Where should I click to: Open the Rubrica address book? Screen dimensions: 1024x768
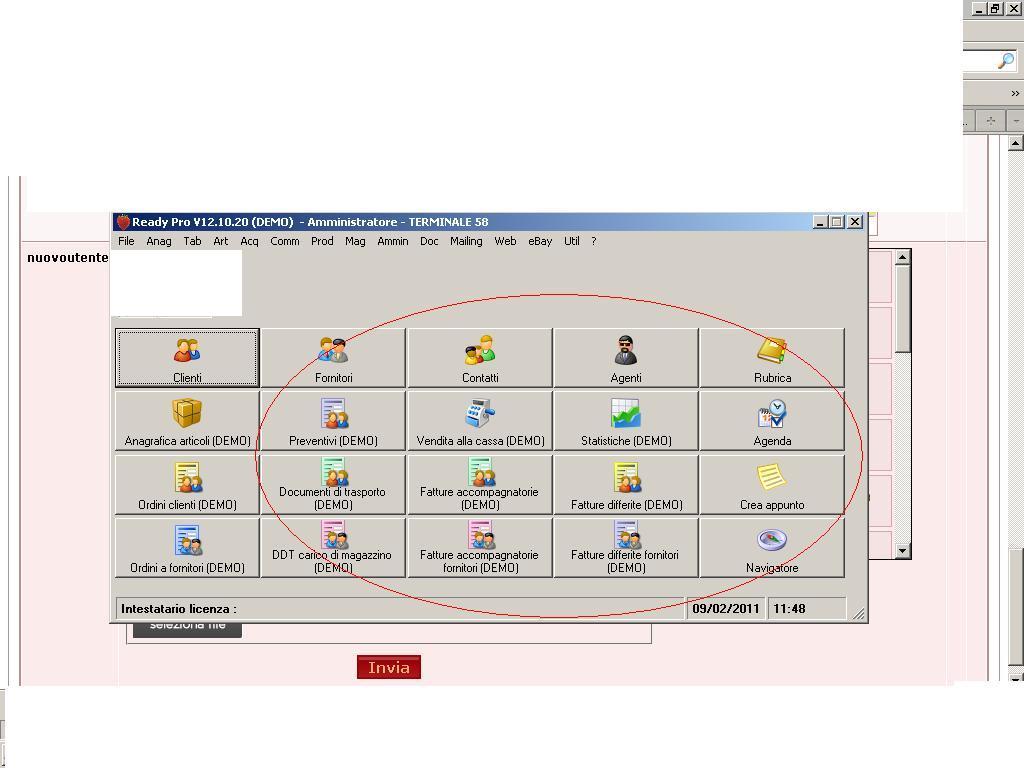(x=772, y=358)
